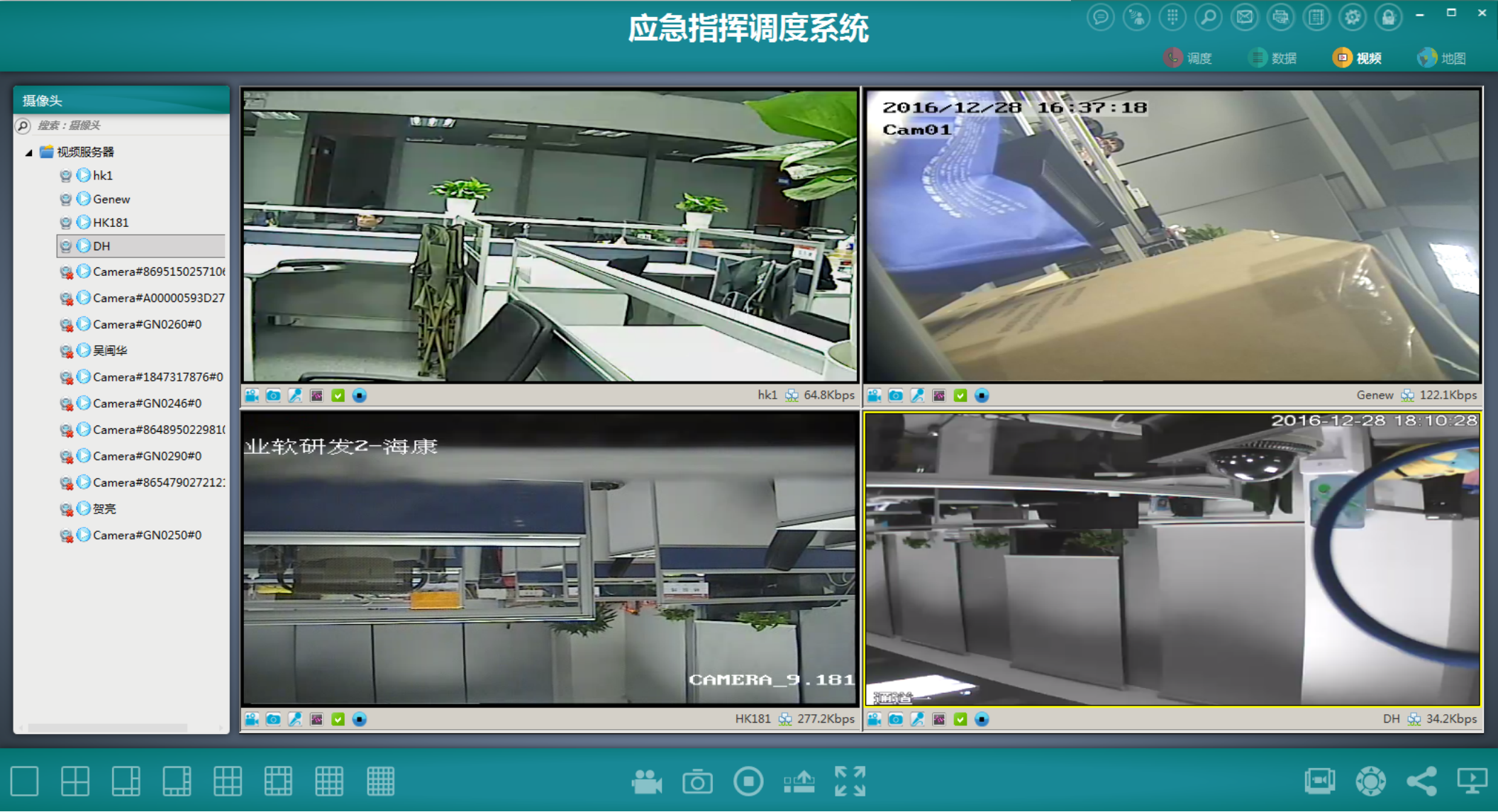Open the dial keypad icon in header

tap(1172, 16)
